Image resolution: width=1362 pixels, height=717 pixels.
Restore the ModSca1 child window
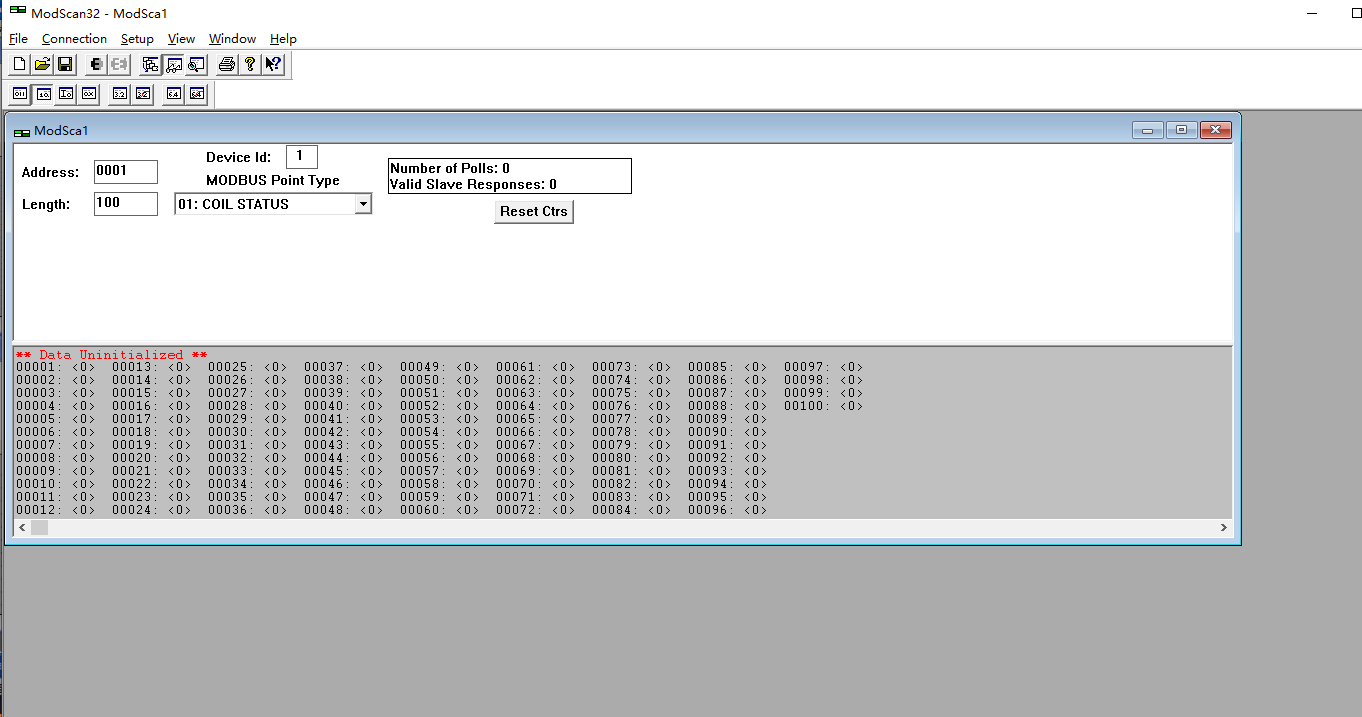click(1181, 130)
